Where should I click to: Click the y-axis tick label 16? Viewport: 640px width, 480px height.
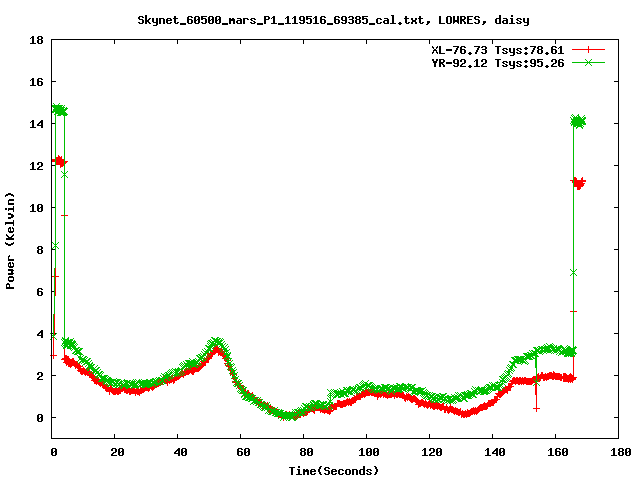36,82
